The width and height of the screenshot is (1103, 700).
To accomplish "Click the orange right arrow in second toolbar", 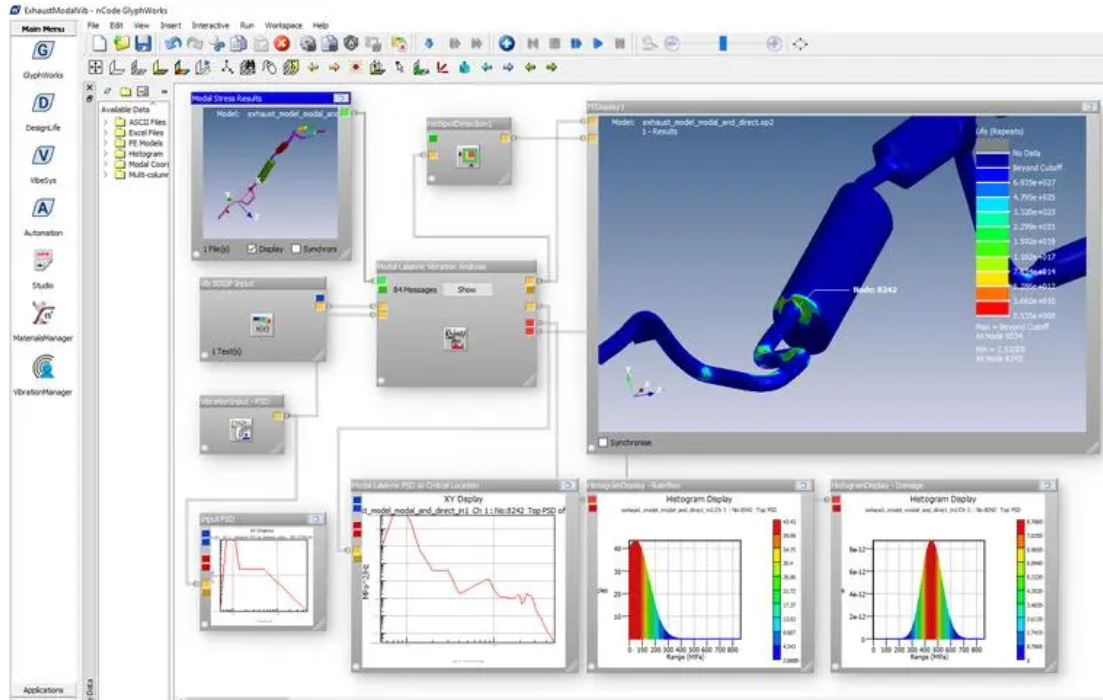I will tap(334, 68).
